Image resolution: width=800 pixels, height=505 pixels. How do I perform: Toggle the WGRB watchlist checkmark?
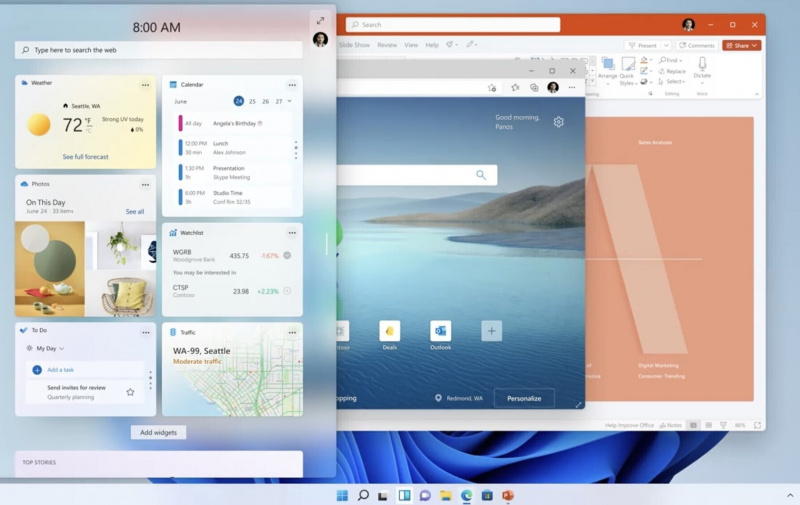287,255
